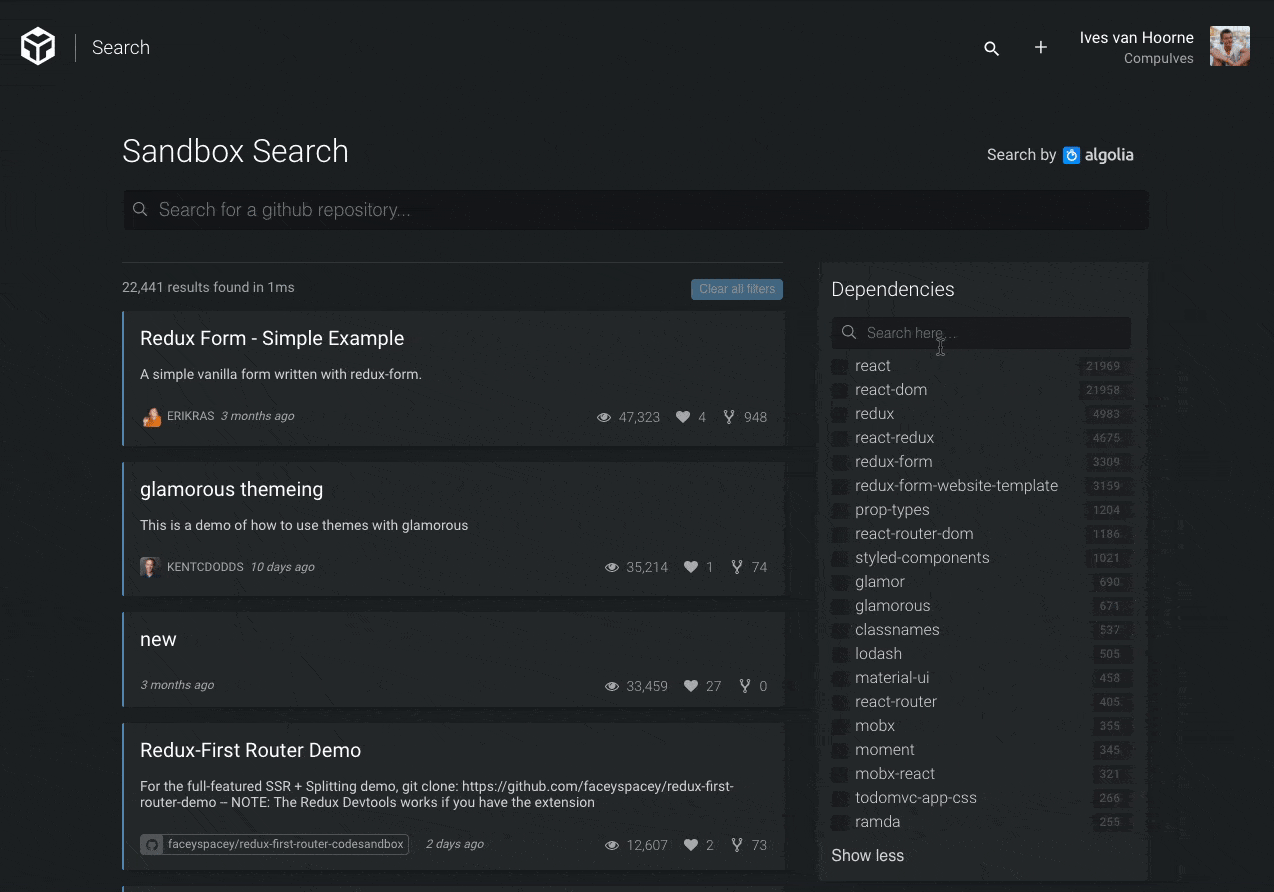1274x892 pixels.
Task: Open the glamorous themeing result title
Action: tap(231, 489)
